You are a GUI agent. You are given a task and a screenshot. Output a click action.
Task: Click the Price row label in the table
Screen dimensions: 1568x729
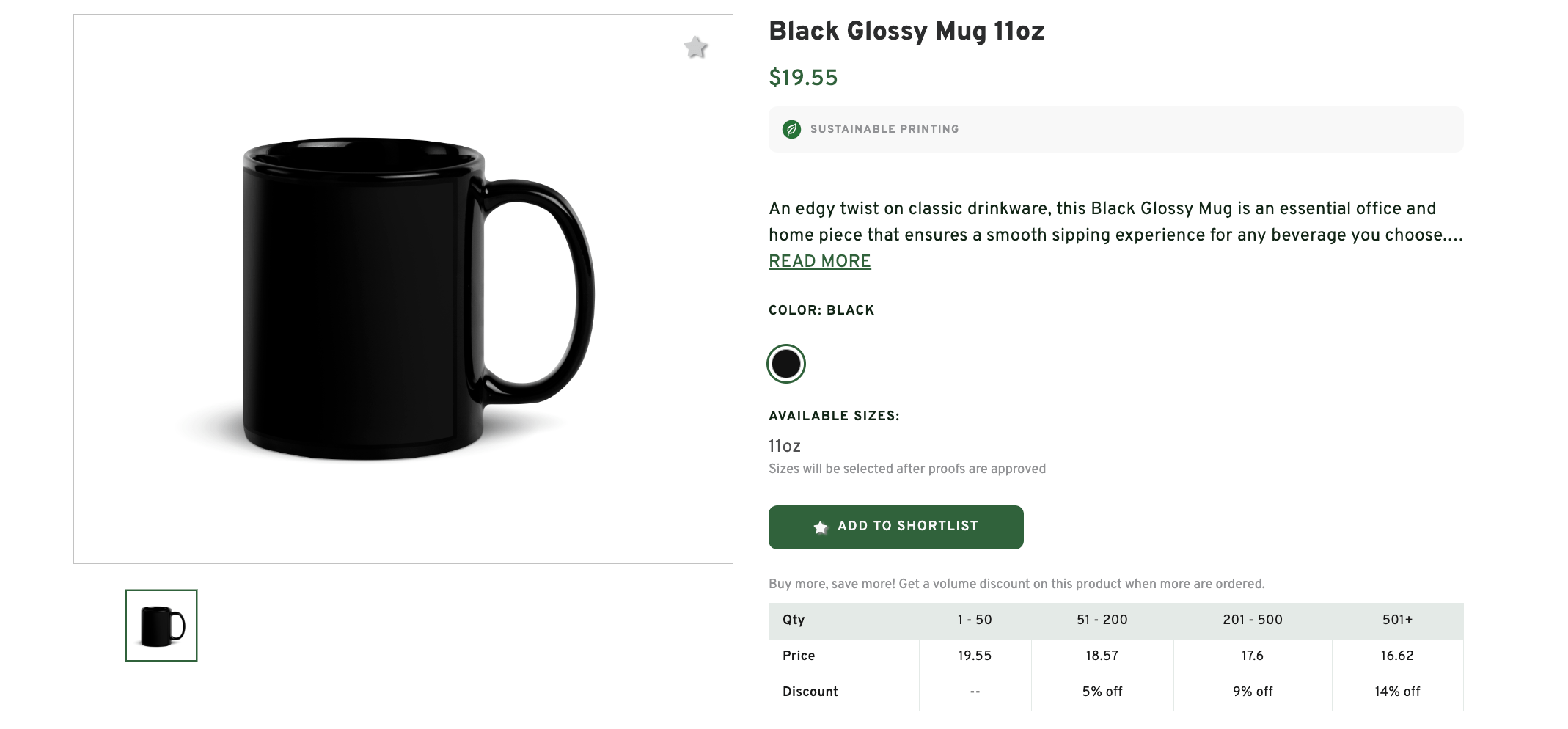pyautogui.click(x=799, y=656)
